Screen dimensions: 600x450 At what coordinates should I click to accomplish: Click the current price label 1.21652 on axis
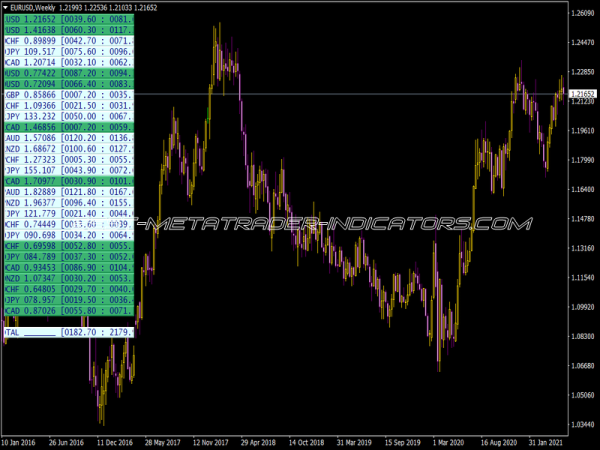coord(582,94)
